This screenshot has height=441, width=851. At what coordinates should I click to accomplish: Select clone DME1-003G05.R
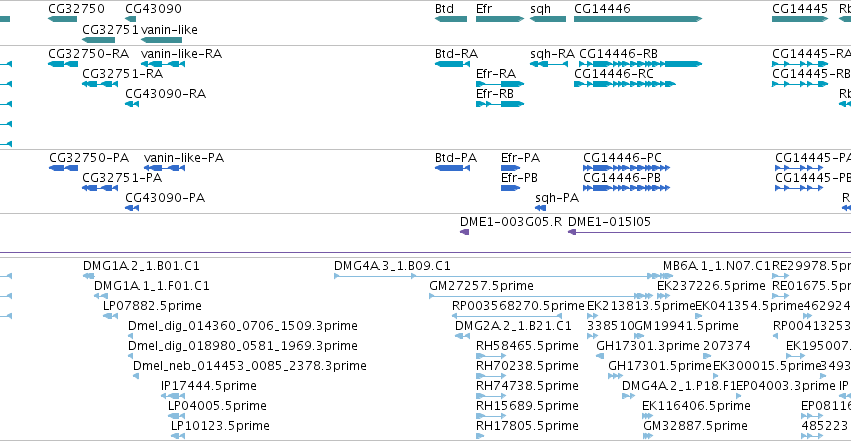tap(465, 232)
